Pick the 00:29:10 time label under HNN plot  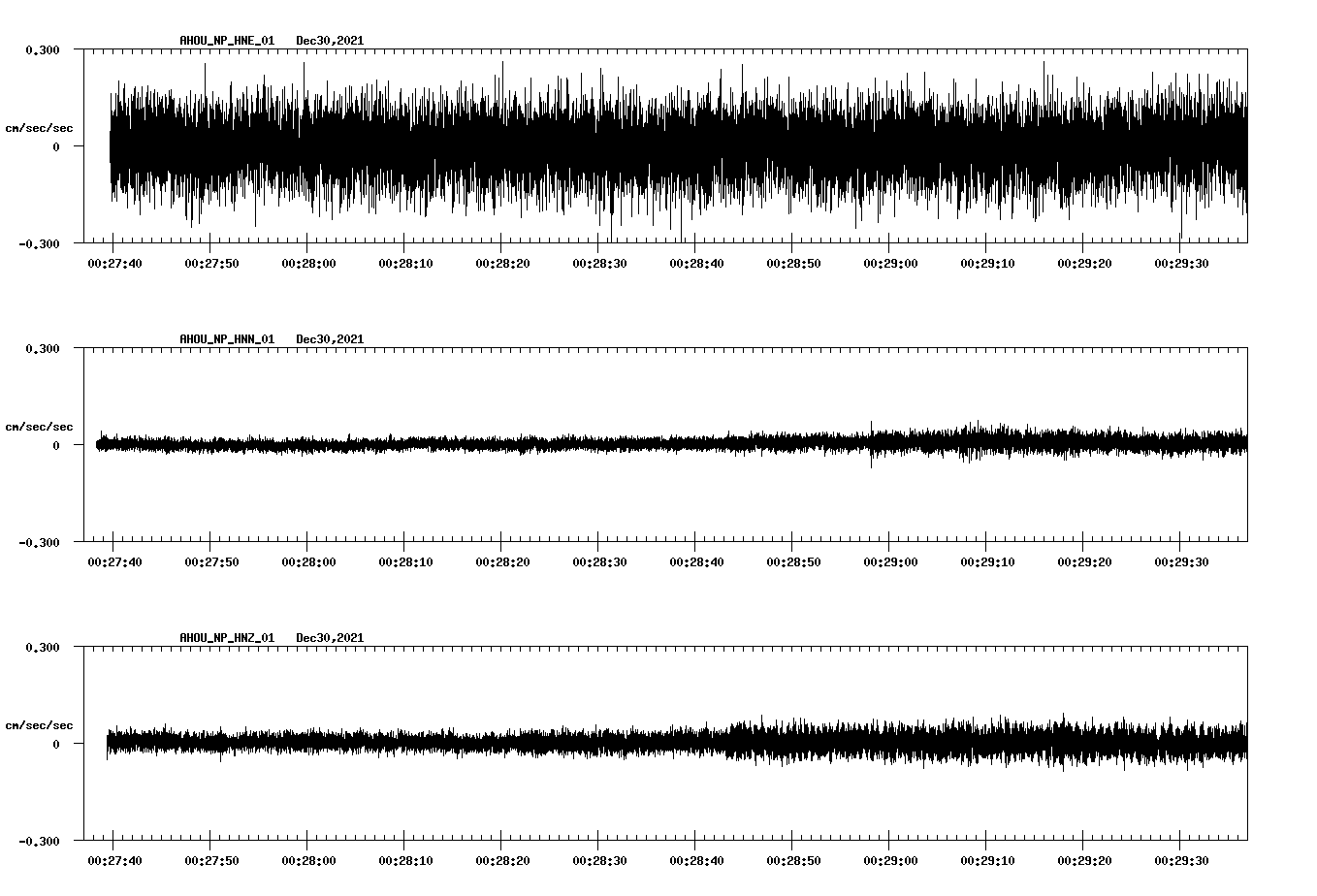coord(987,561)
